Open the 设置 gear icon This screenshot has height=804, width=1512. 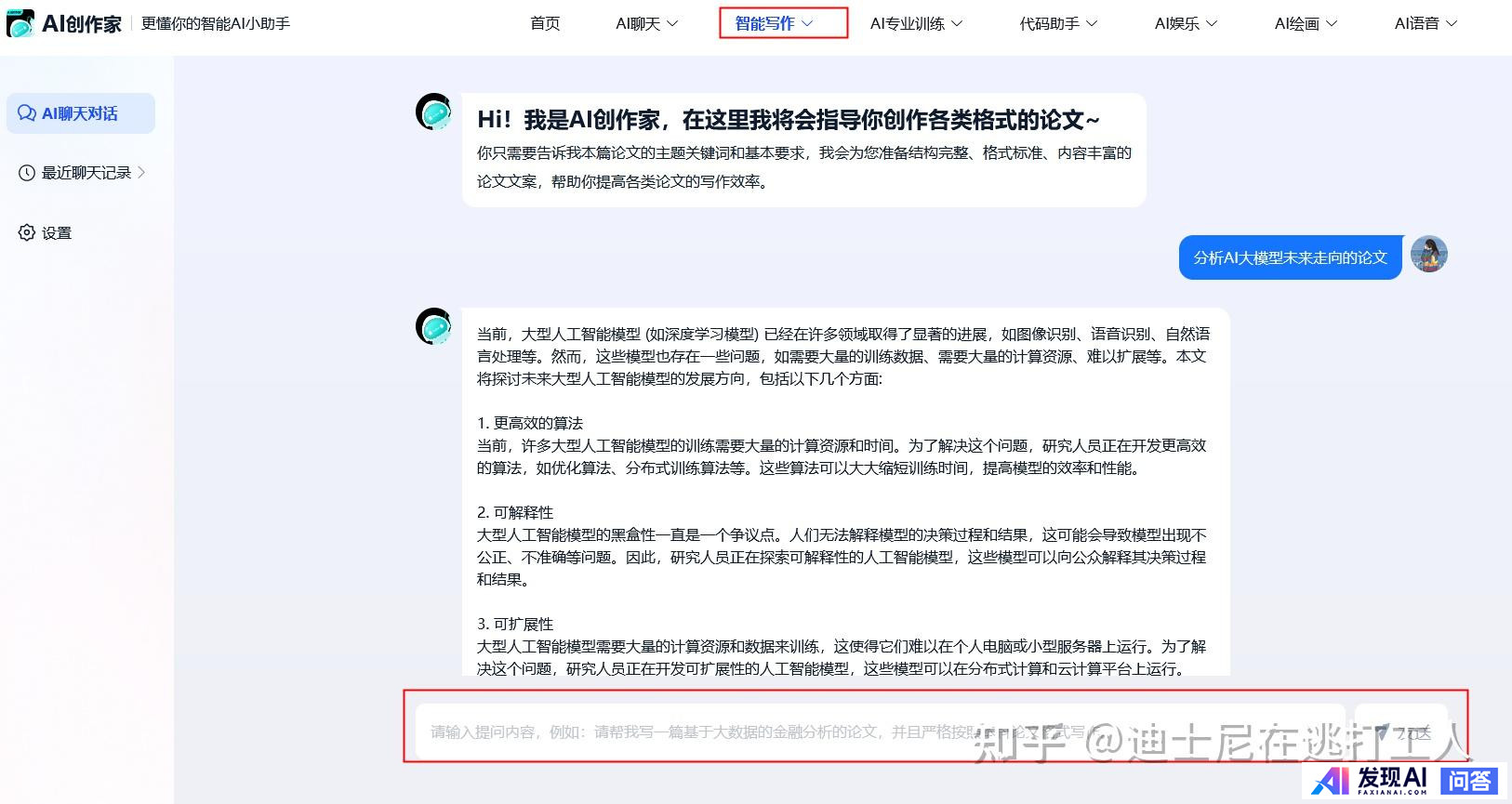[27, 232]
